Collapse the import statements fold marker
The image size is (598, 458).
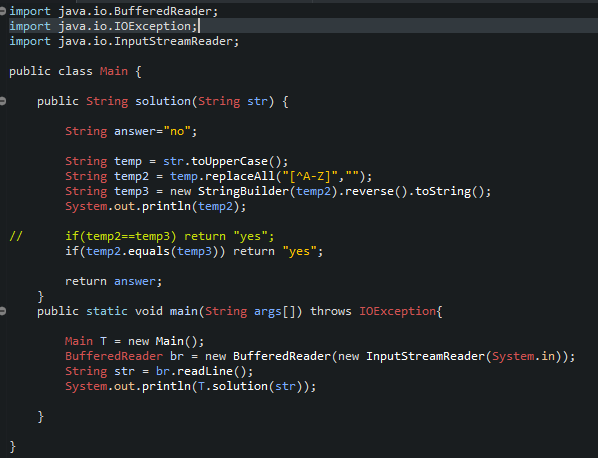(x=3, y=11)
